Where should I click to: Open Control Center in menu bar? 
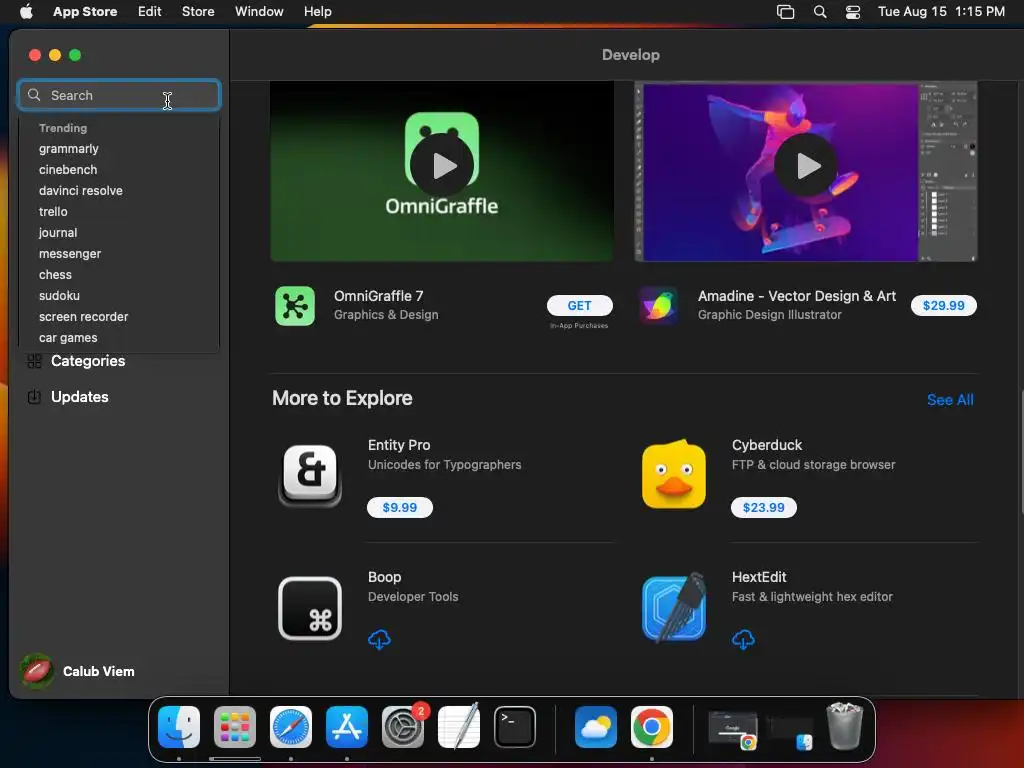tap(853, 12)
